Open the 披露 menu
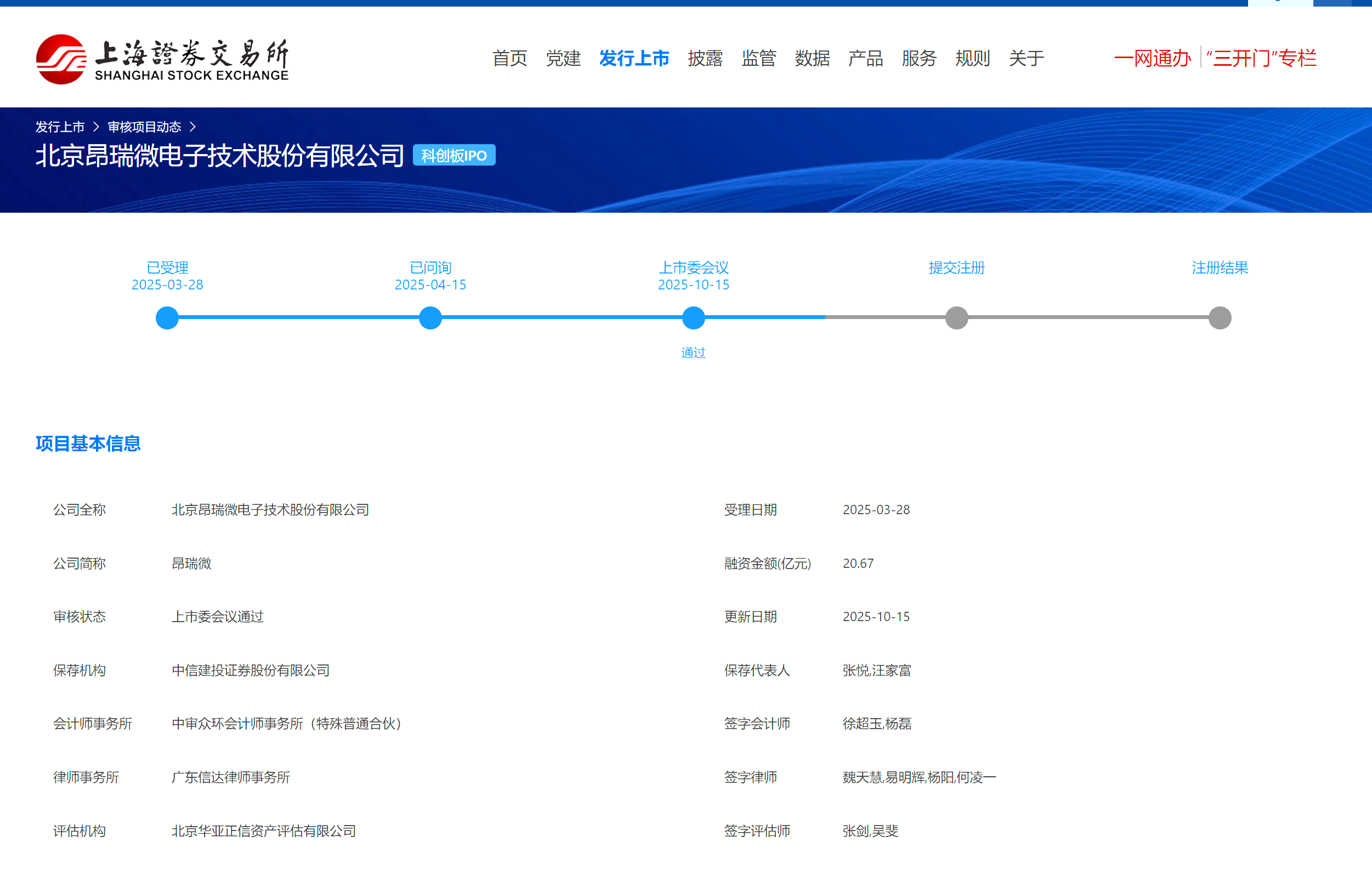Viewport: 1372px width, 876px height. click(x=705, y=58)
